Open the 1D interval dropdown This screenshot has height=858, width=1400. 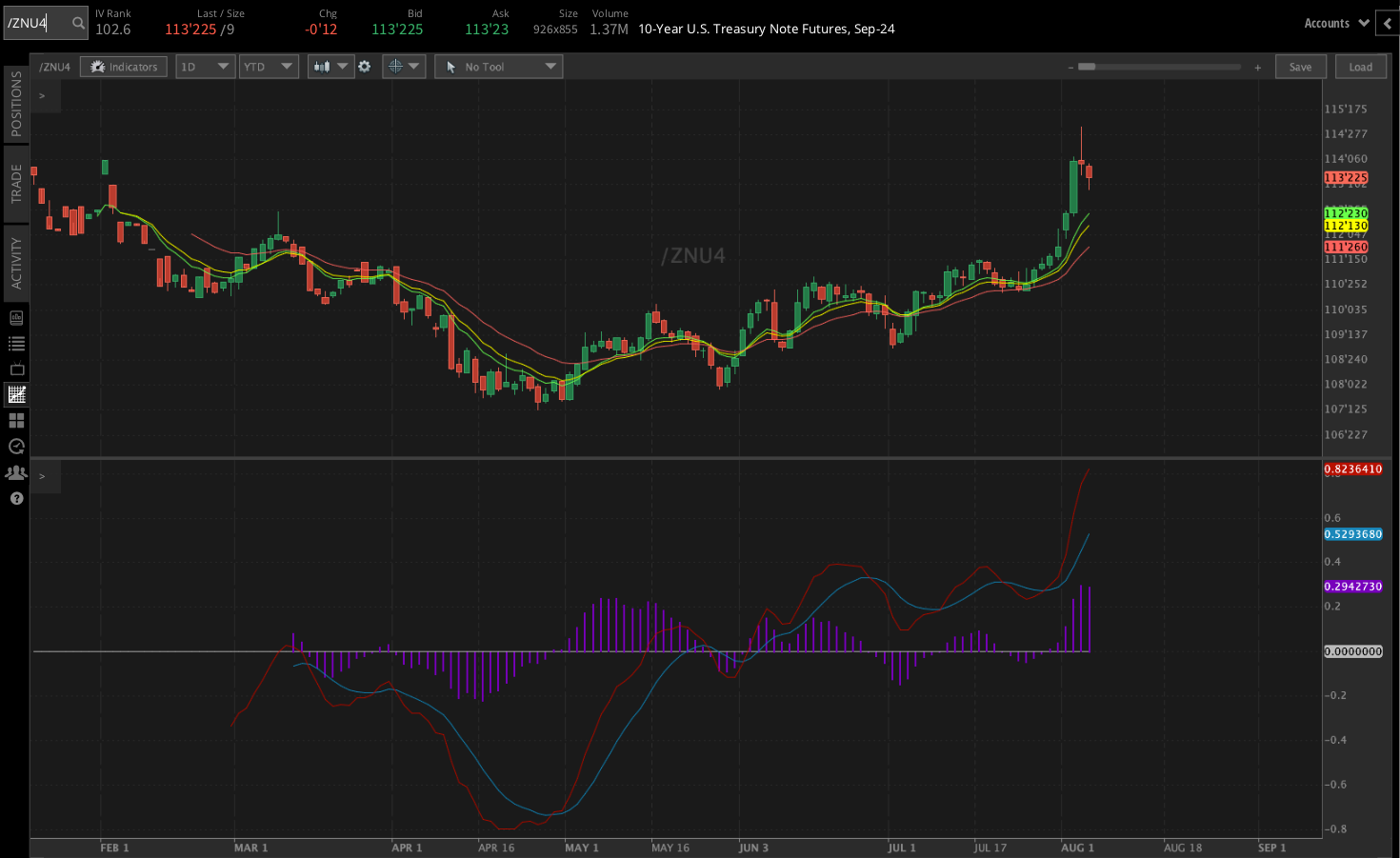coord(205,67)
